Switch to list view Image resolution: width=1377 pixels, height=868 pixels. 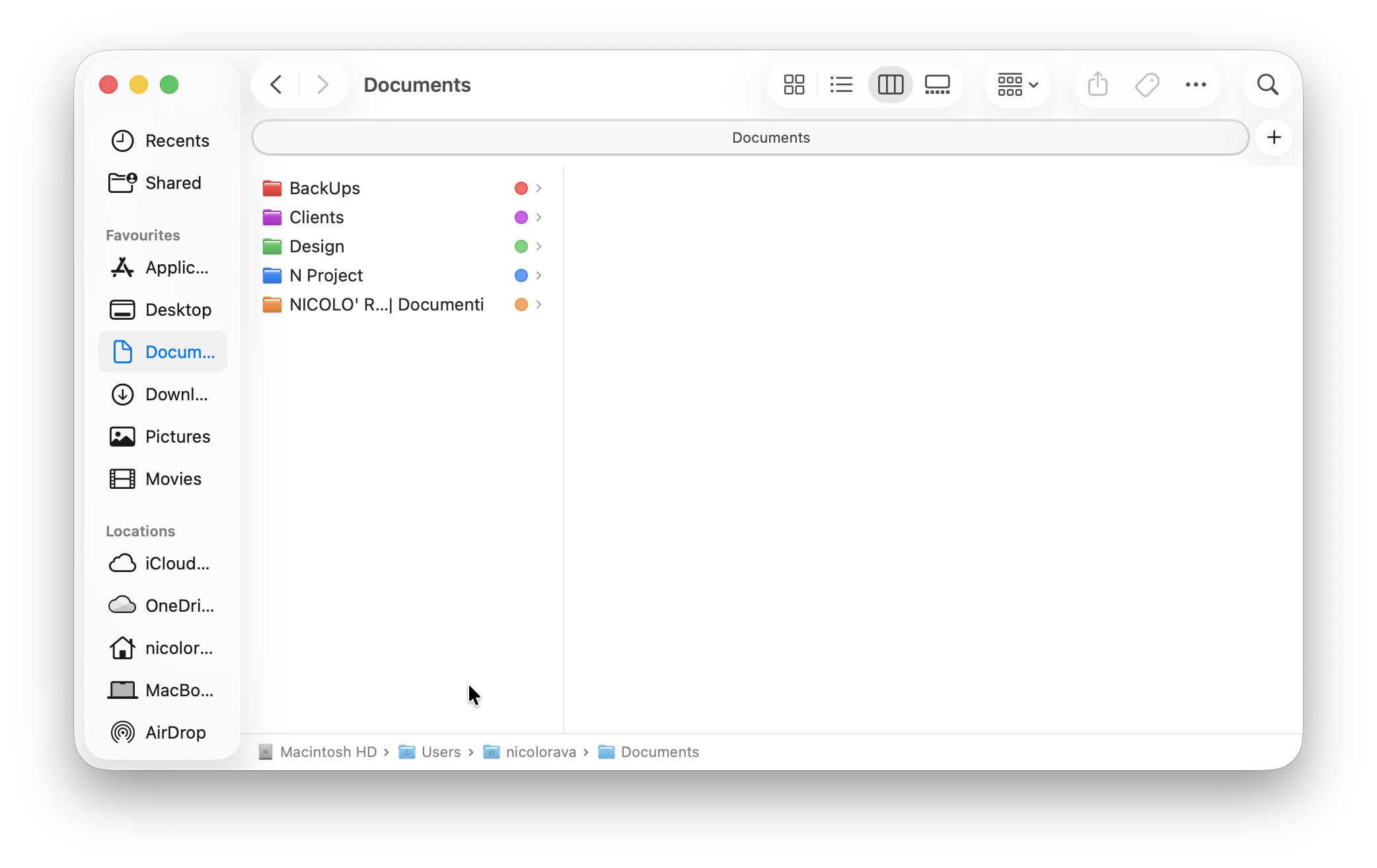click(842, 85)
